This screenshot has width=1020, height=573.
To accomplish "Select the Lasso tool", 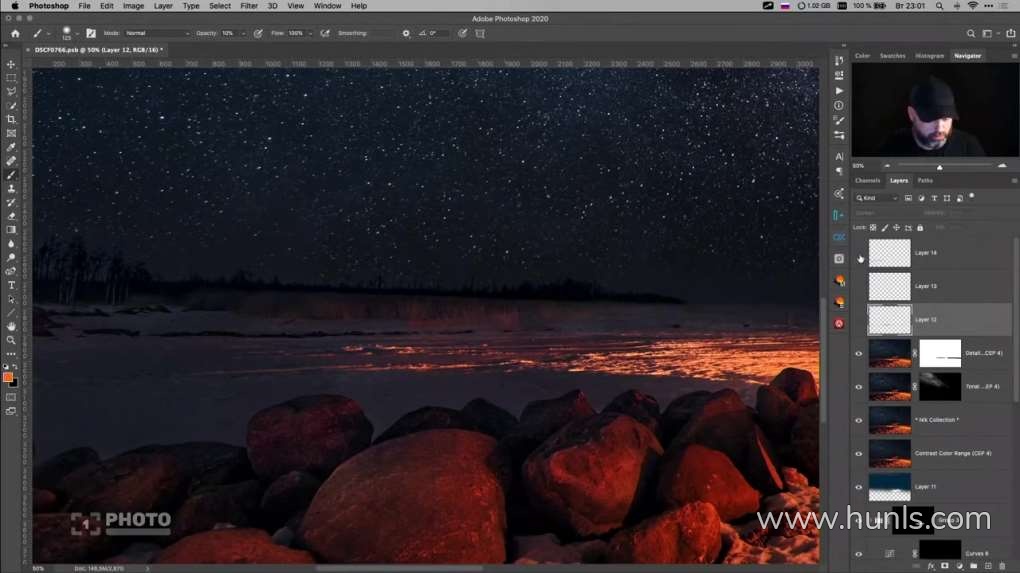I will tap(11, 92).
